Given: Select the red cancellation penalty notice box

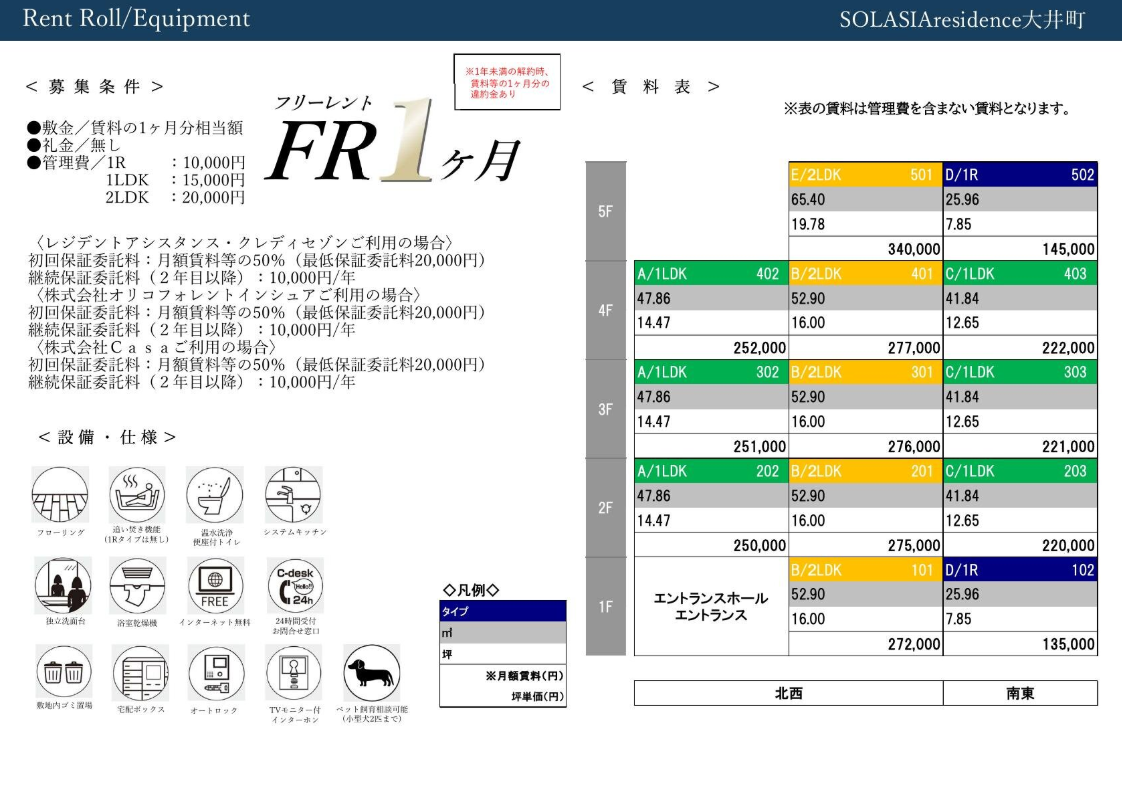Looking at the screenshot, I should 507,82.
